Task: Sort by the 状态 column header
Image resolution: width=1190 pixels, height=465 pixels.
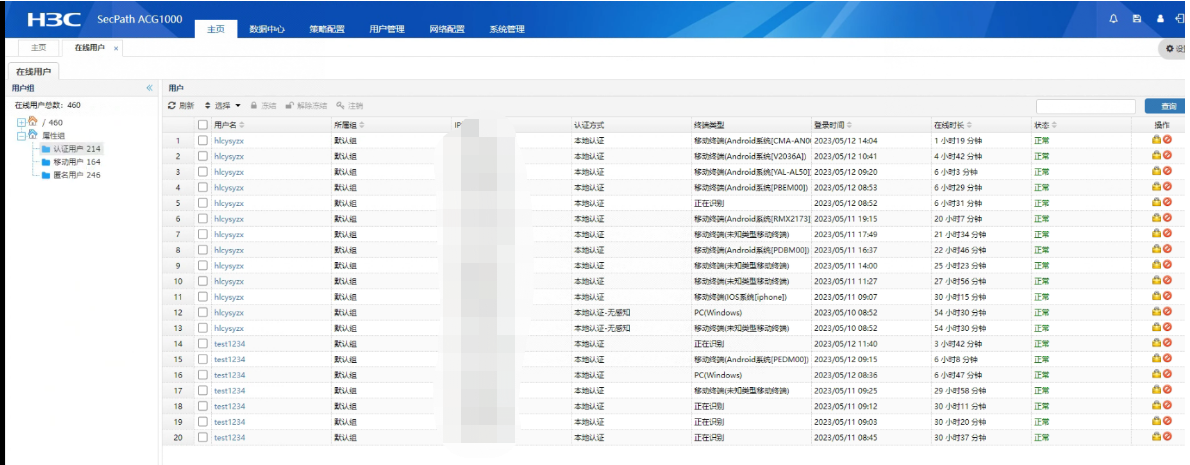Action: click(1045, 124)
